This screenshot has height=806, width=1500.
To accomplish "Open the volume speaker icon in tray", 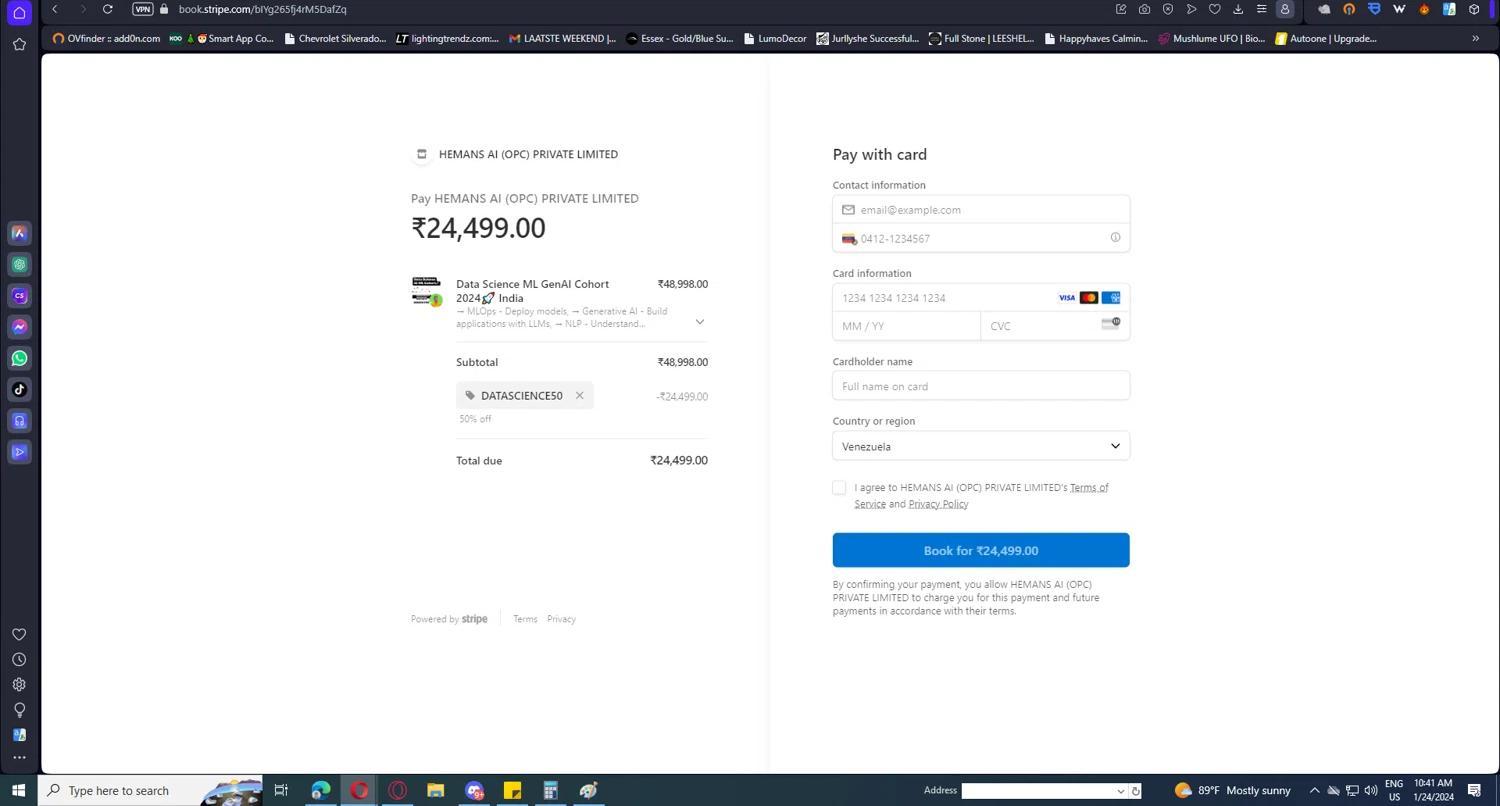I will (1371, 791).
